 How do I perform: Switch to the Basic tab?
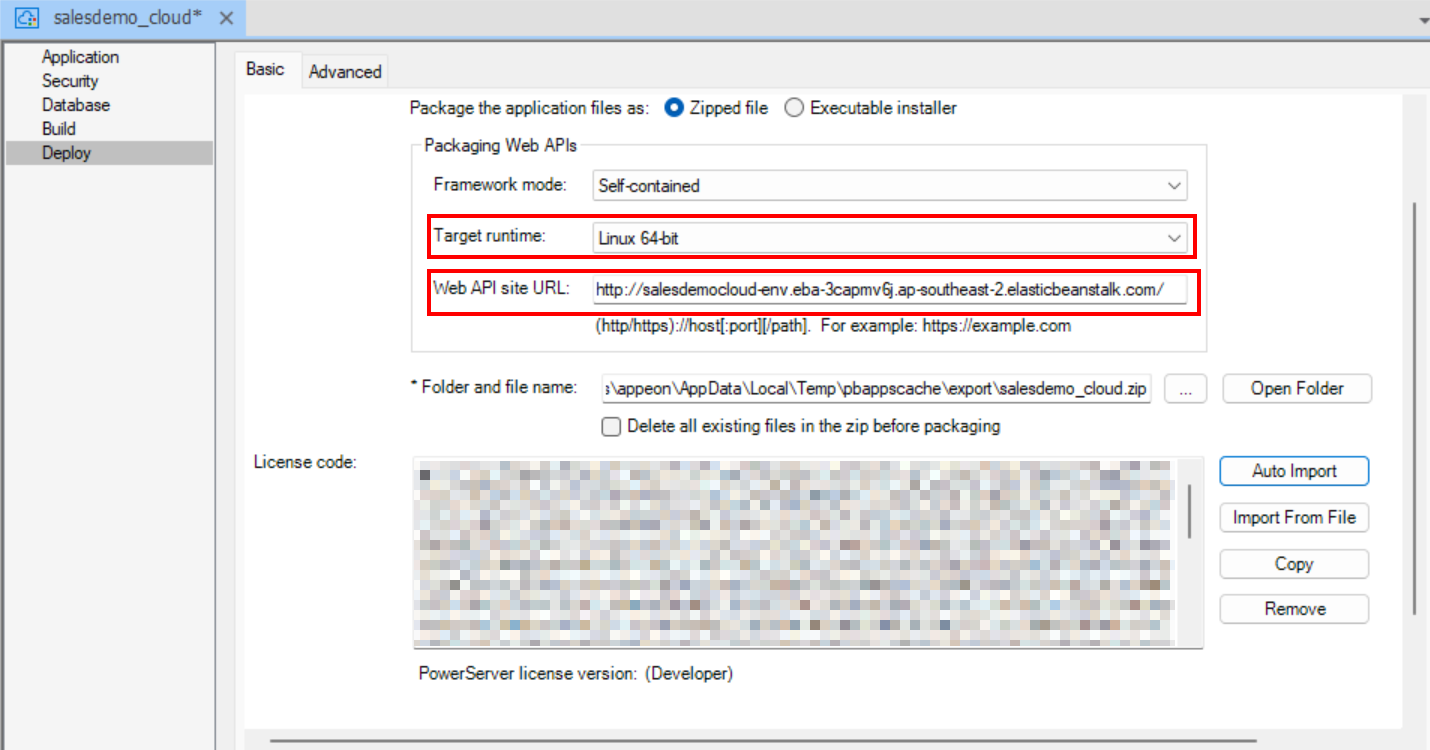[267, 70]
